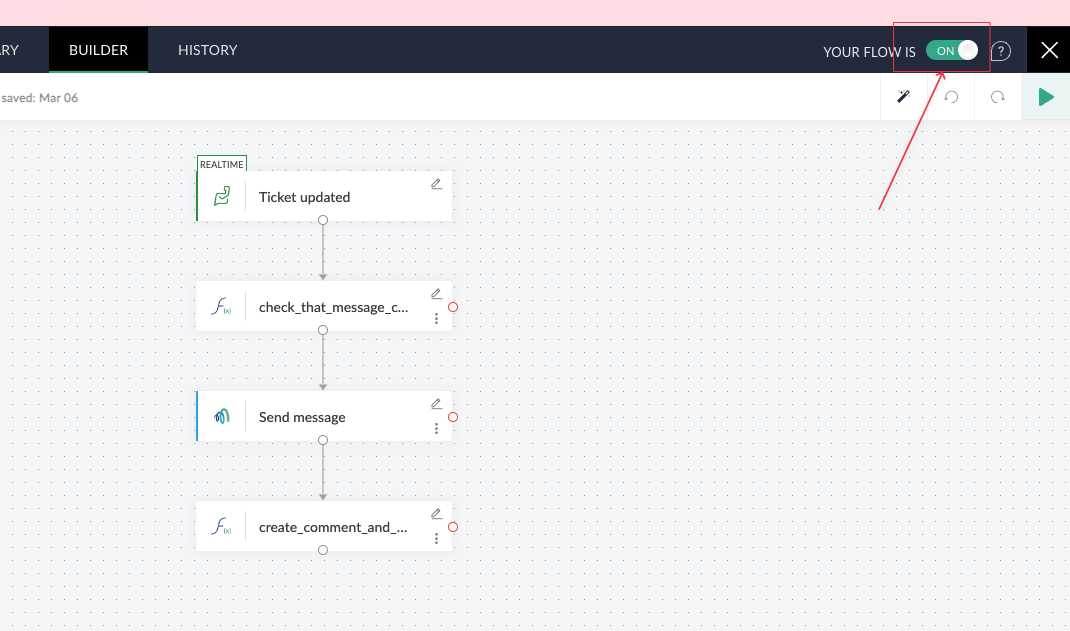Select the Ticket updated node label

(x=304, y=197)
